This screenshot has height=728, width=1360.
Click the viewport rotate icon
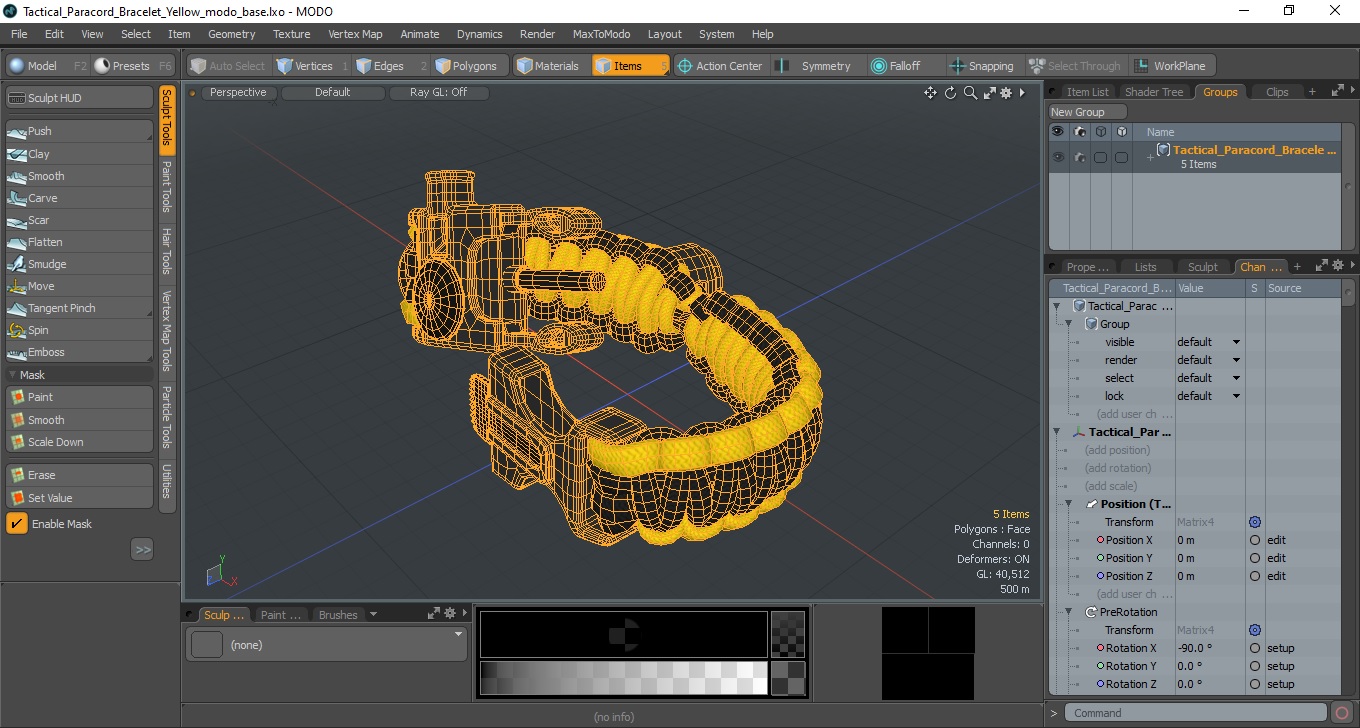[951, 93]
